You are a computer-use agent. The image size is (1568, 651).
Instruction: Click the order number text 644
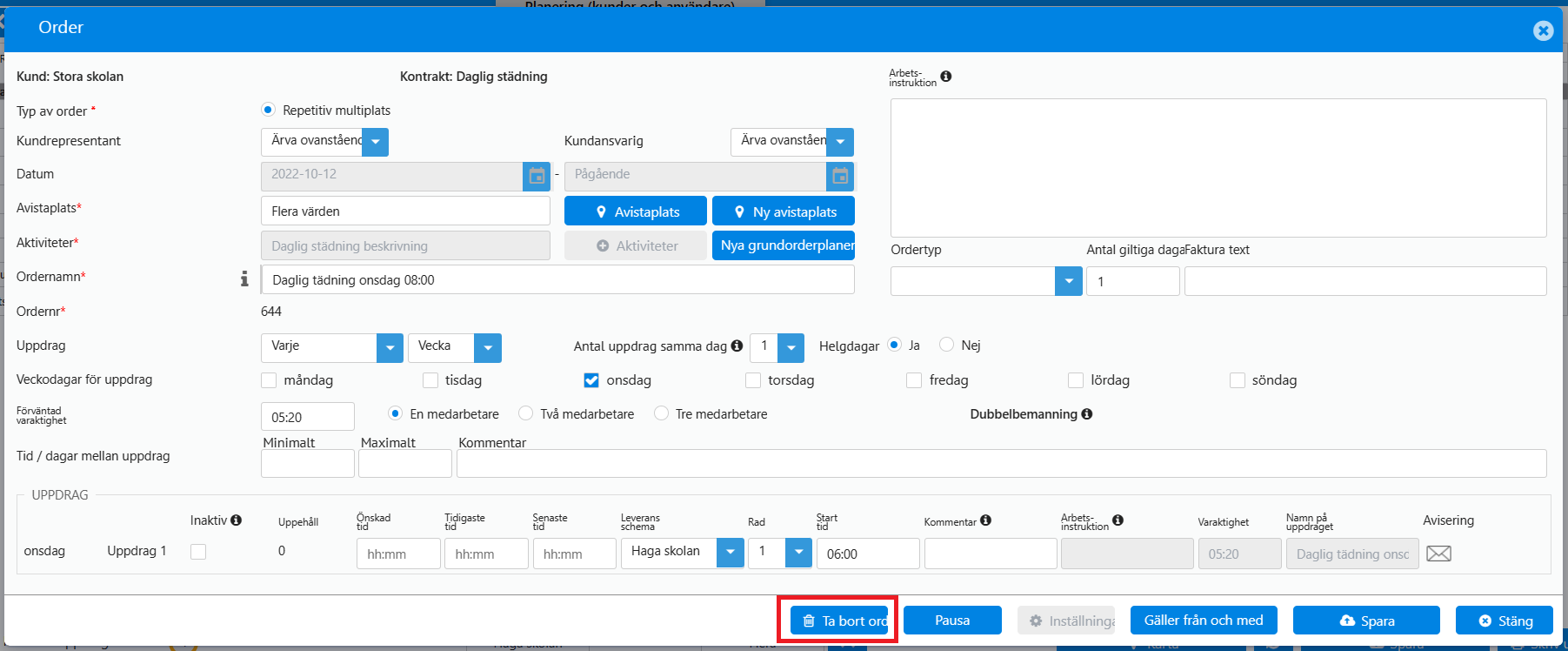point(271,312)
